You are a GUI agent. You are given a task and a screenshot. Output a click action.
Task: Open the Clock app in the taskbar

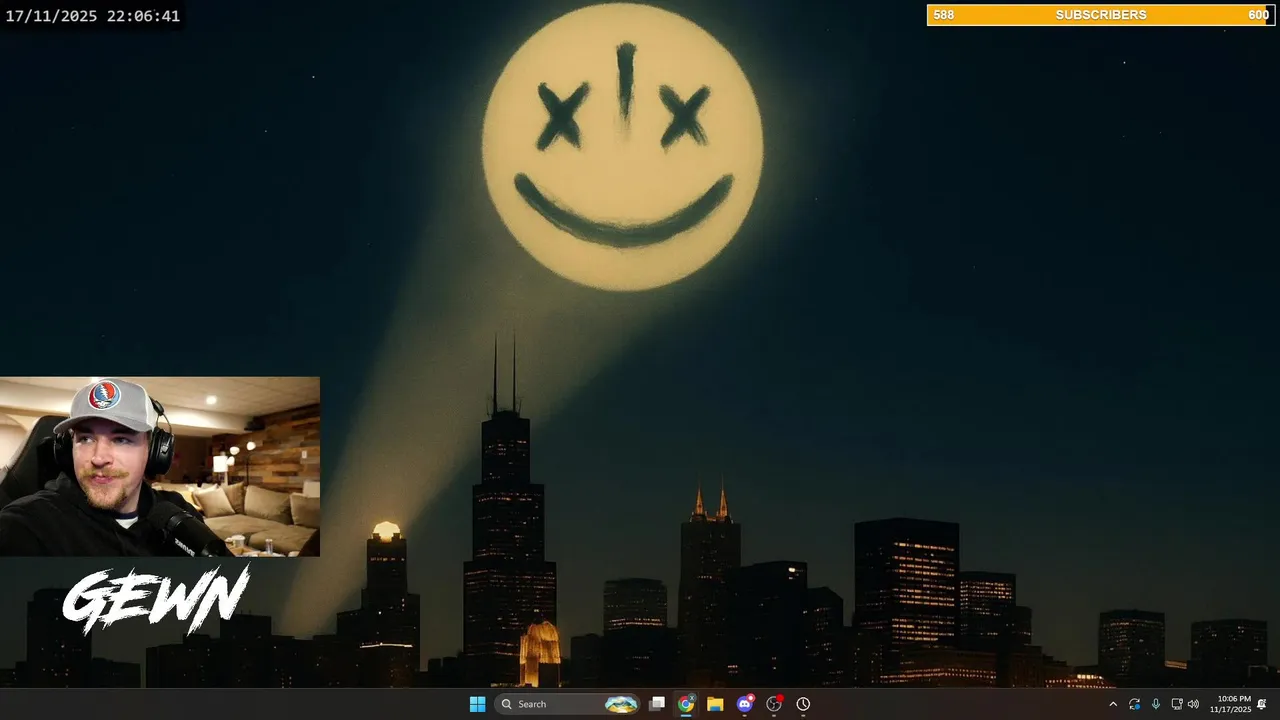(x=803, y=704)
